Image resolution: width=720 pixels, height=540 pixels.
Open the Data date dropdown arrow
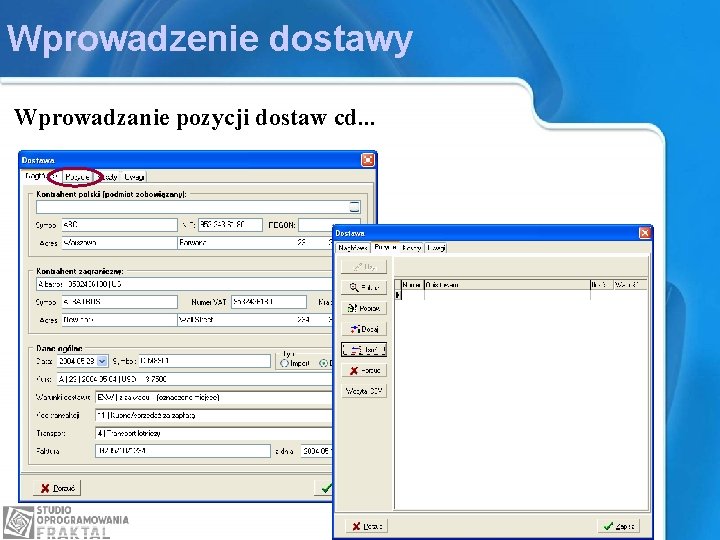(x=102, y=361)
